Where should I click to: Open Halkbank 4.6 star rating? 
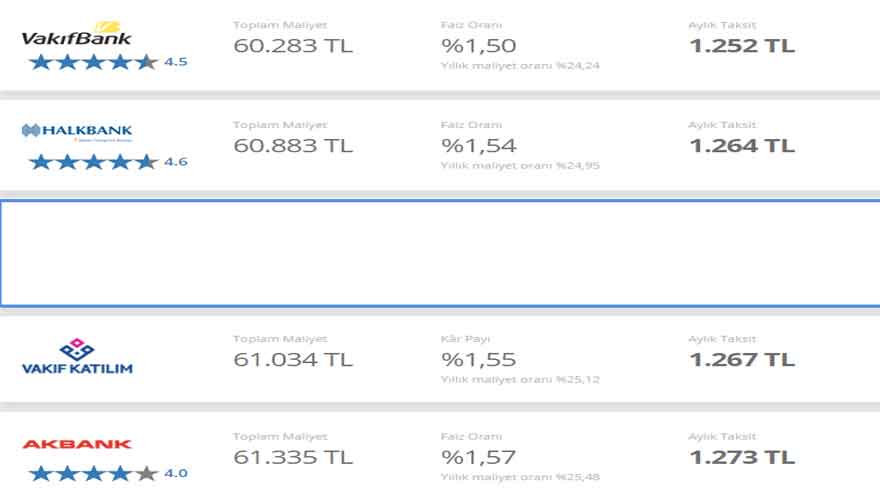[x=108, y=162]
